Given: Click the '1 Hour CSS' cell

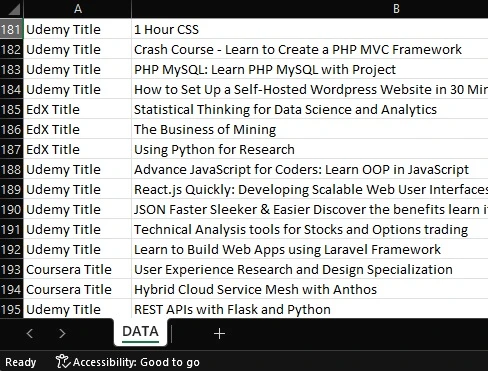Looking at the screenshot, I should pyautogui.click(x=310, y=29).
